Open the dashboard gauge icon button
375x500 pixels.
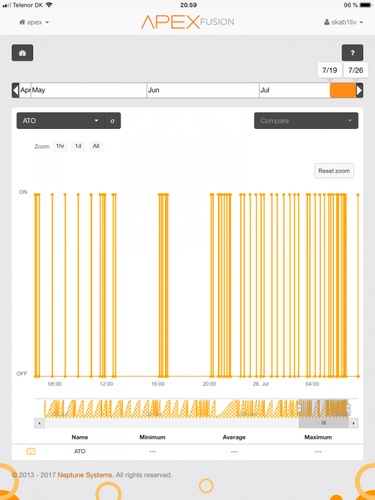click(22, 53)
